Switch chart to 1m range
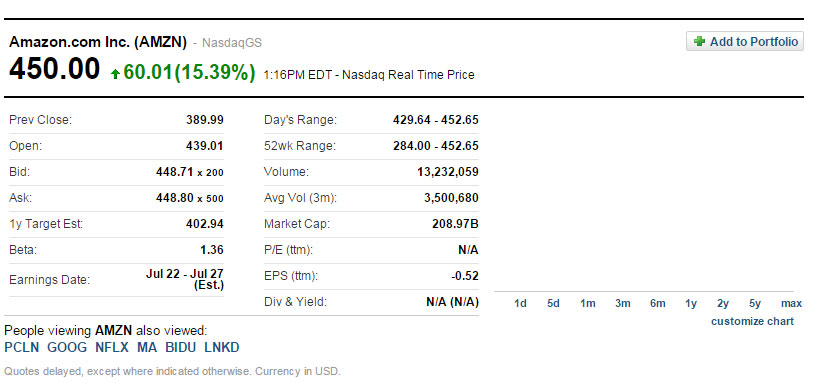Screen dimensions: 827x385 [x=588, y=303]
